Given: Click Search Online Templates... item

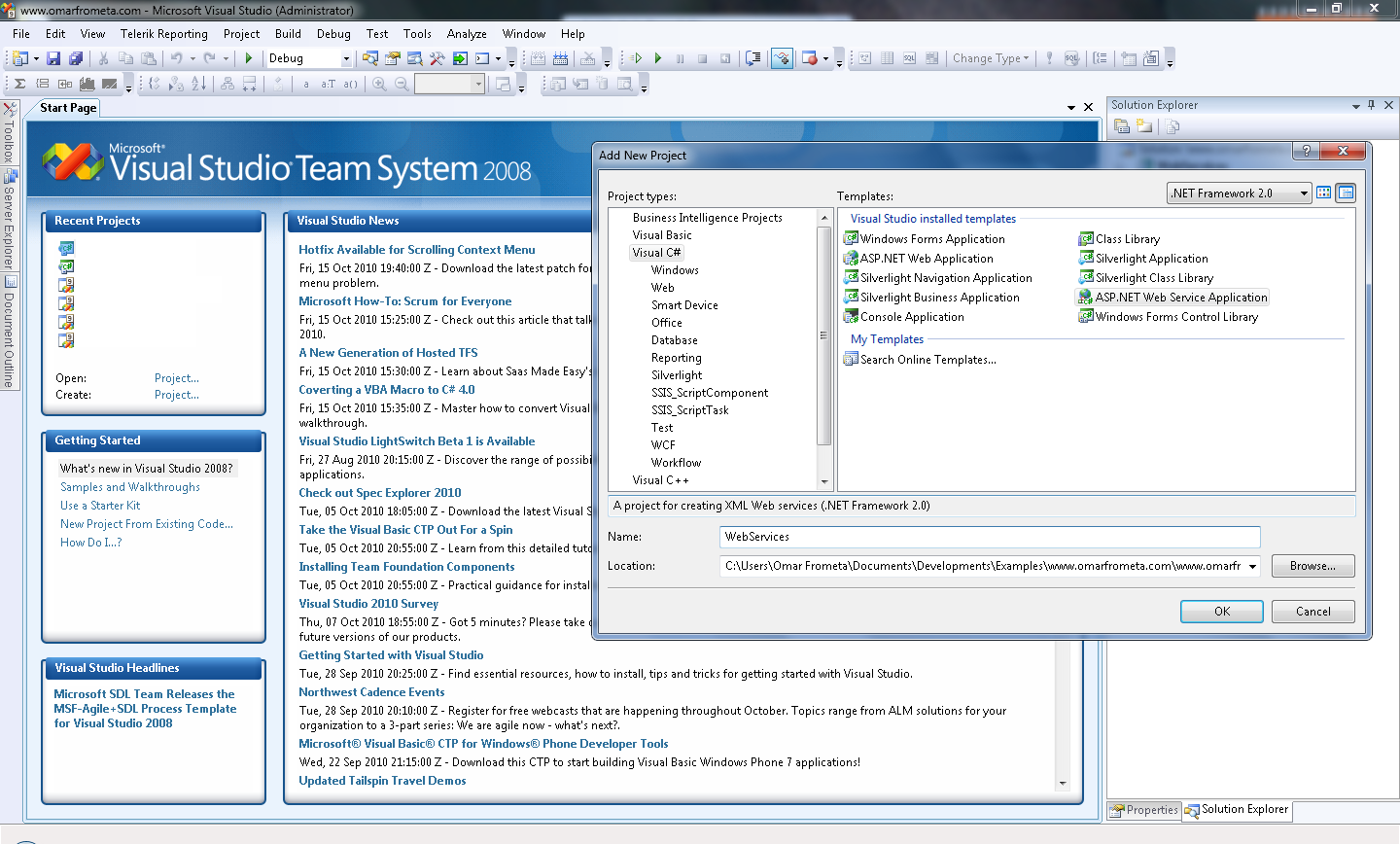Looking at the screenshot, I should pos(920,360).
